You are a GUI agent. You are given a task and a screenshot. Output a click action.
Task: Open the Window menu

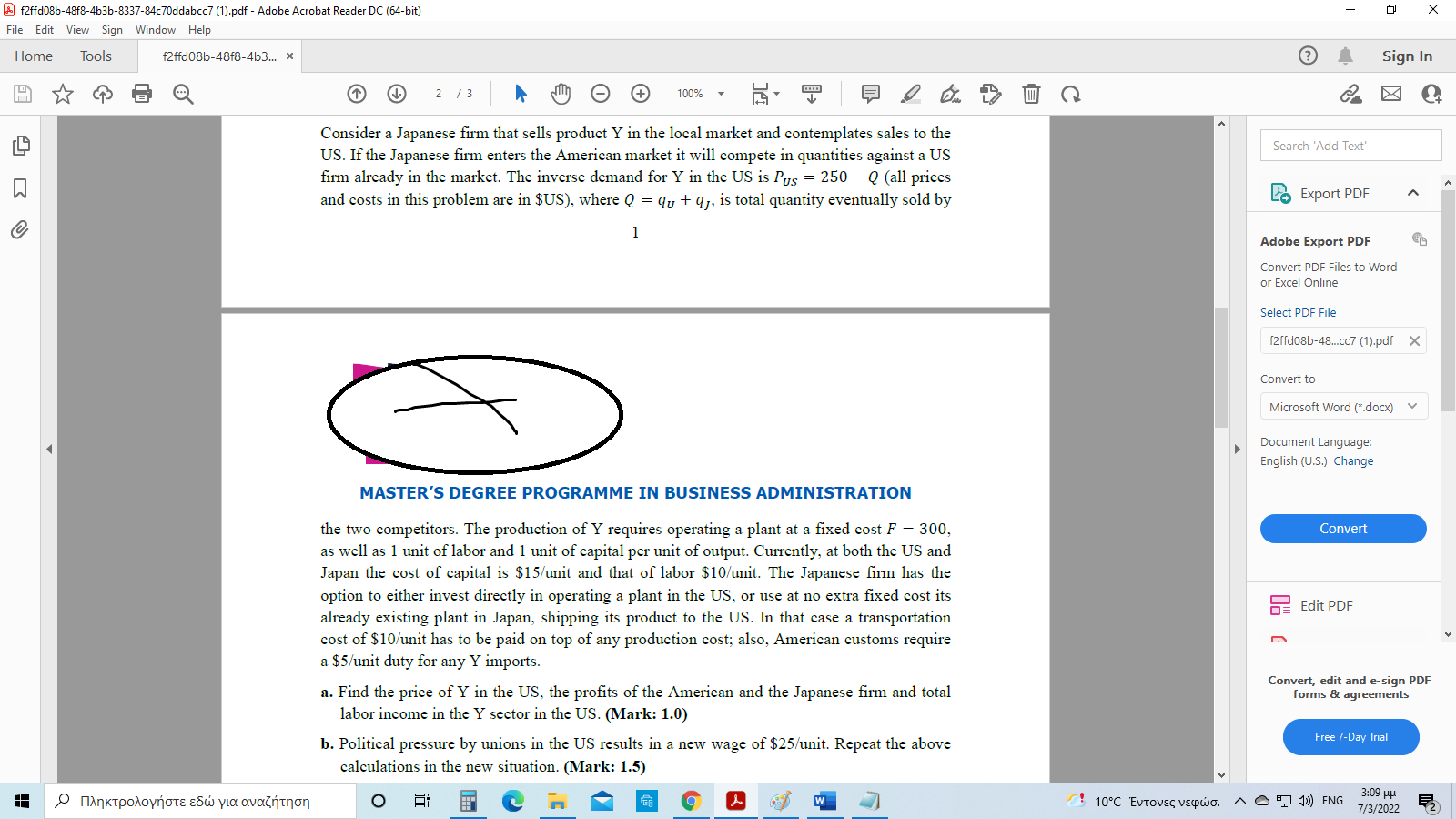(x=155, y=30)
